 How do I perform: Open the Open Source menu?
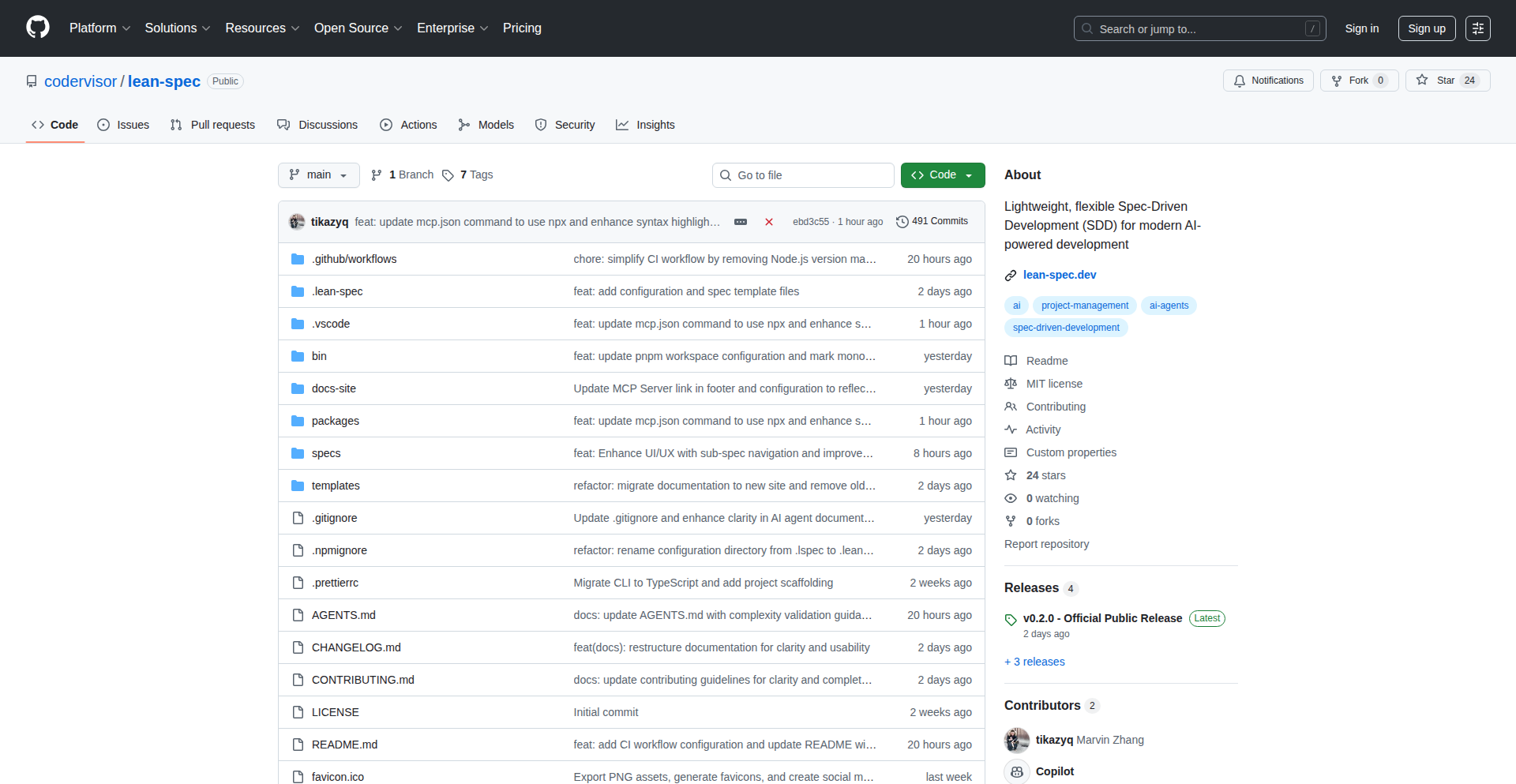point(358,28)
